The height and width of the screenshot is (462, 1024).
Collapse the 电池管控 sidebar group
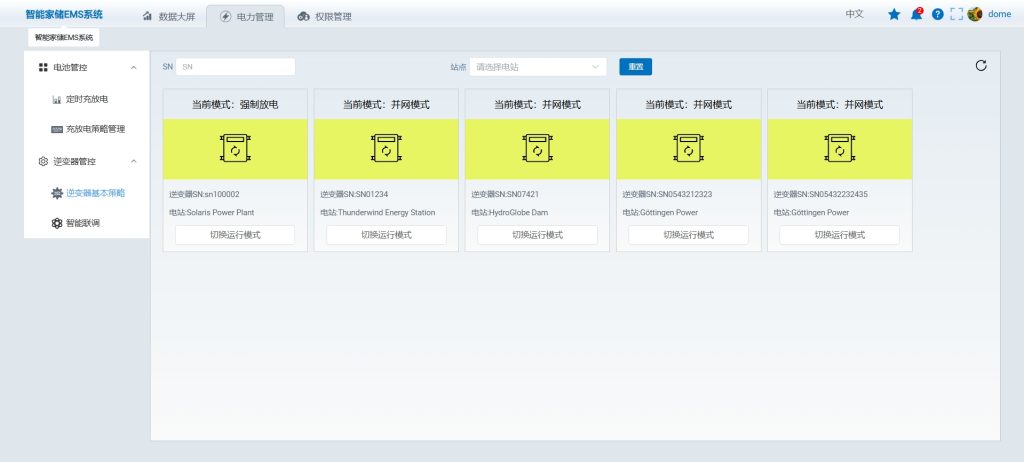[134, 67]
